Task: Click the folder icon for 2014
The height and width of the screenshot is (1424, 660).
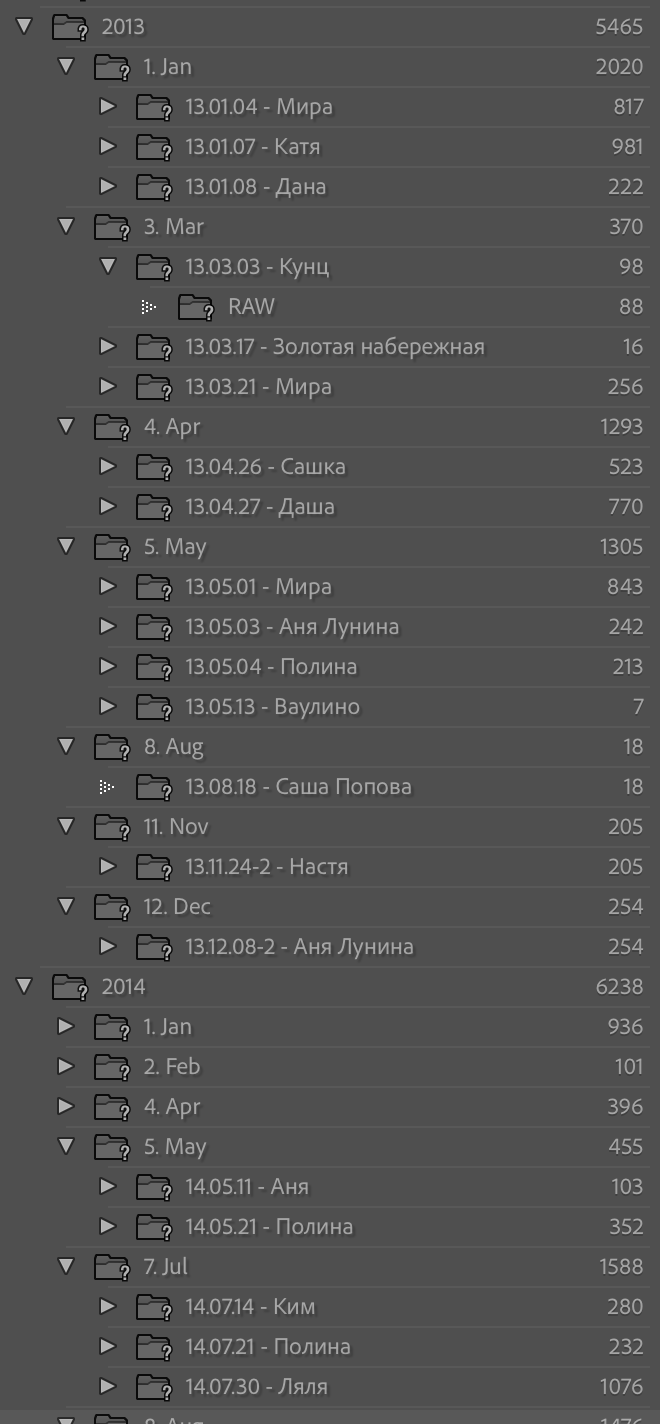Action: (70, 988)
